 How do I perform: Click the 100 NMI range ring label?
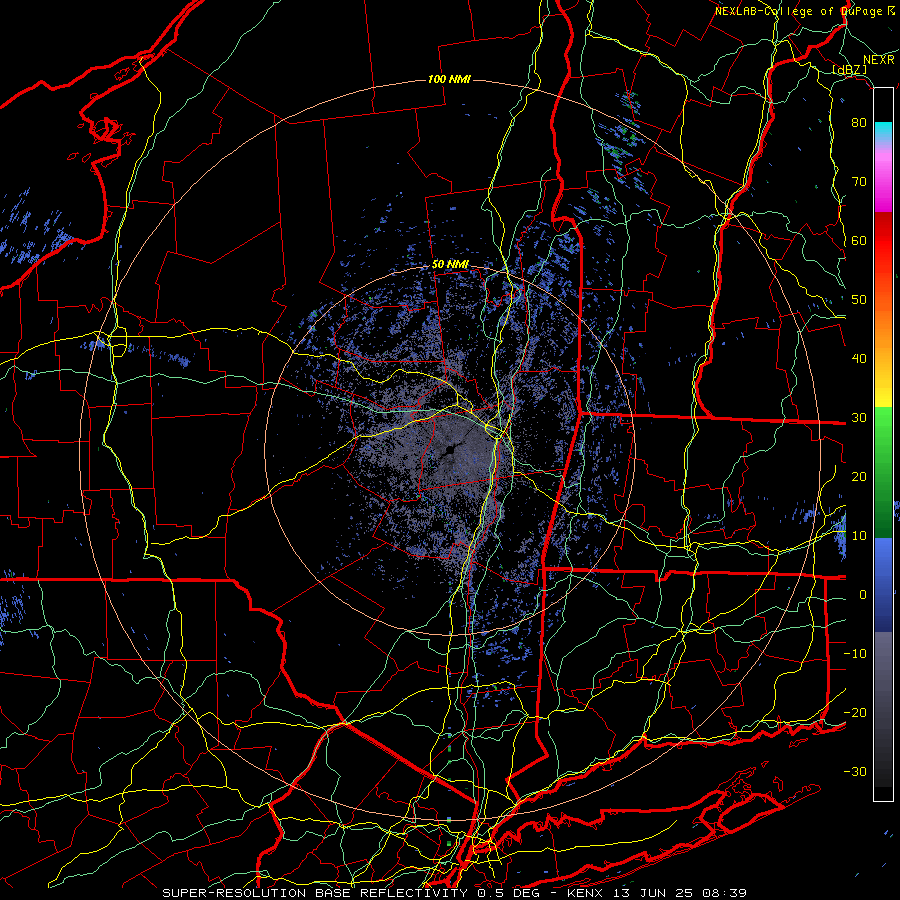pos(449,79)
